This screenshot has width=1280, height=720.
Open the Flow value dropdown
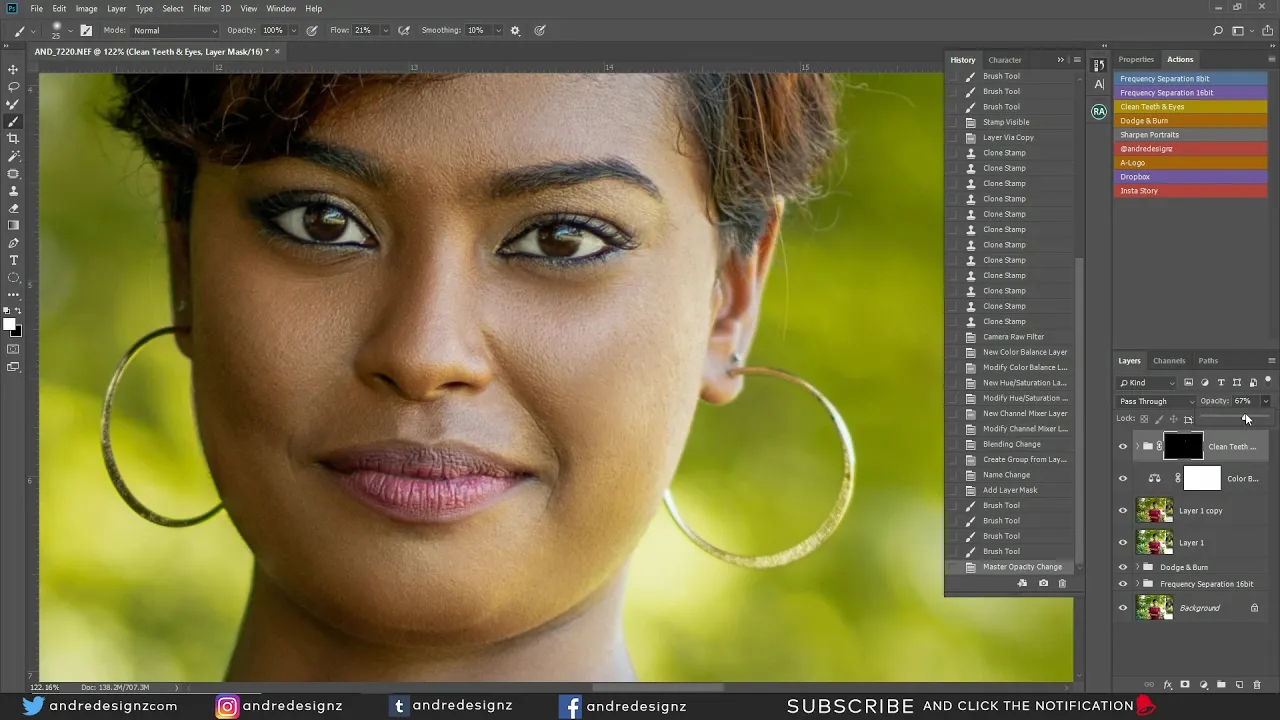(386, 31)
